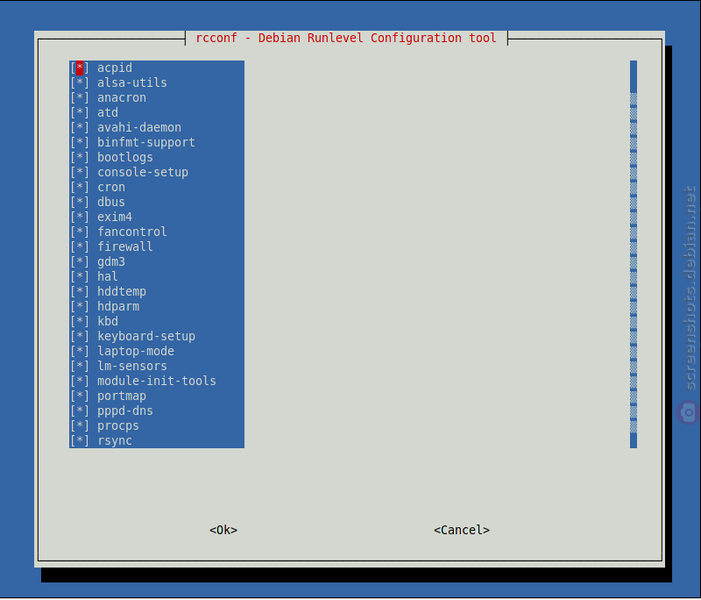The height and width of the screenshot is (600, 701).
Task: Toggle the console-setup checkbox
Action: pyautogui.click(x=80, y=172)
